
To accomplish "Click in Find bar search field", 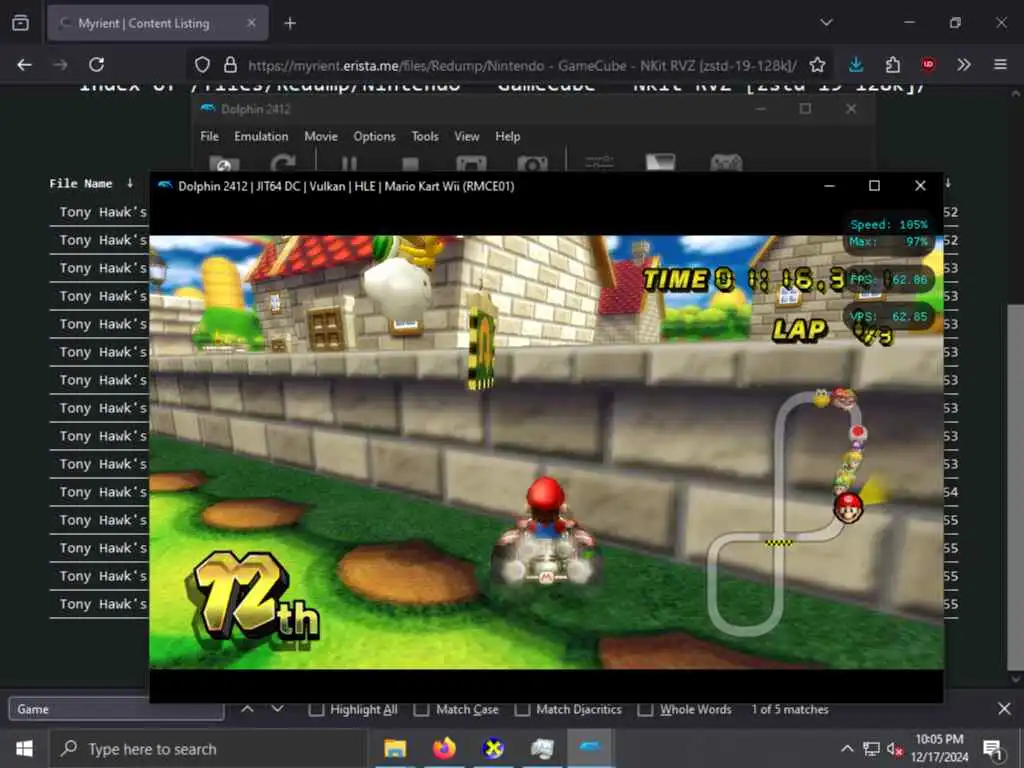I will pos(116,709).
